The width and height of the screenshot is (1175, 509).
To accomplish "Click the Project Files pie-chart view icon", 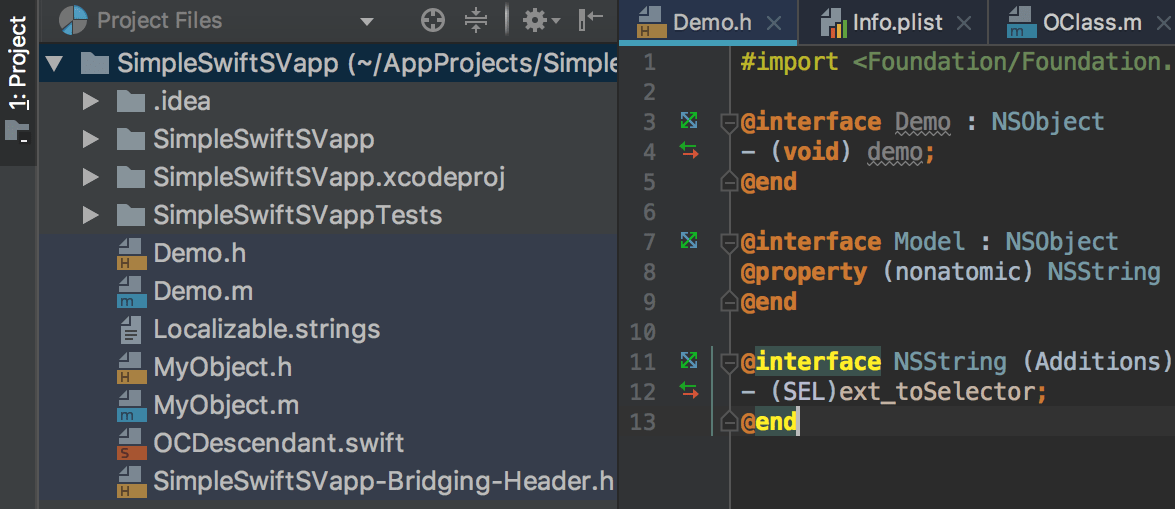I will (73, 21).
